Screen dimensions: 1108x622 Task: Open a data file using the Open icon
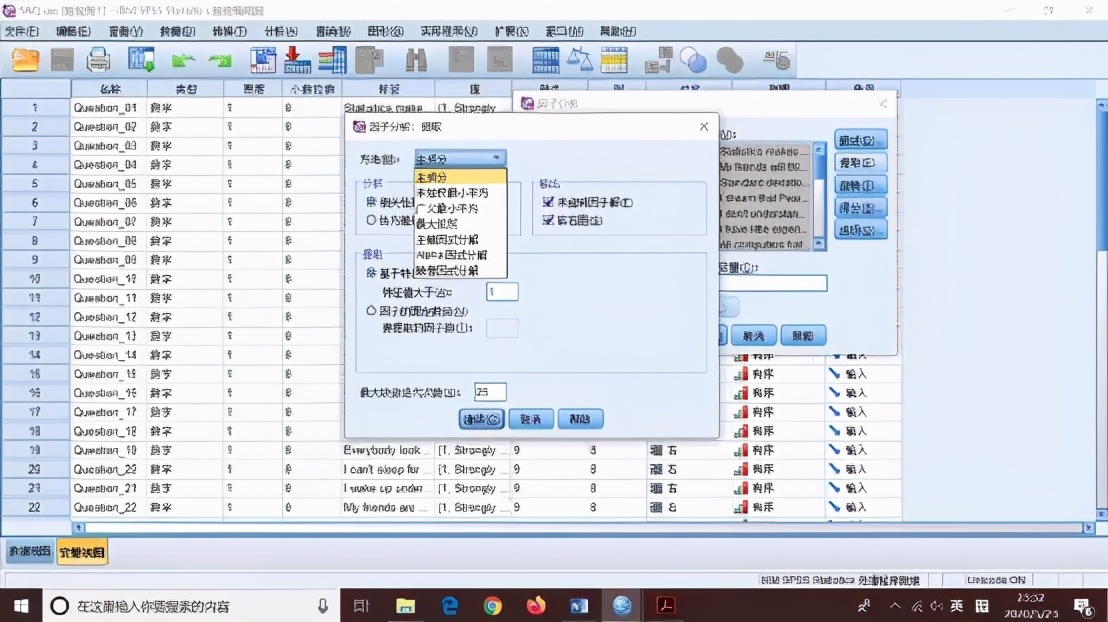25,61
